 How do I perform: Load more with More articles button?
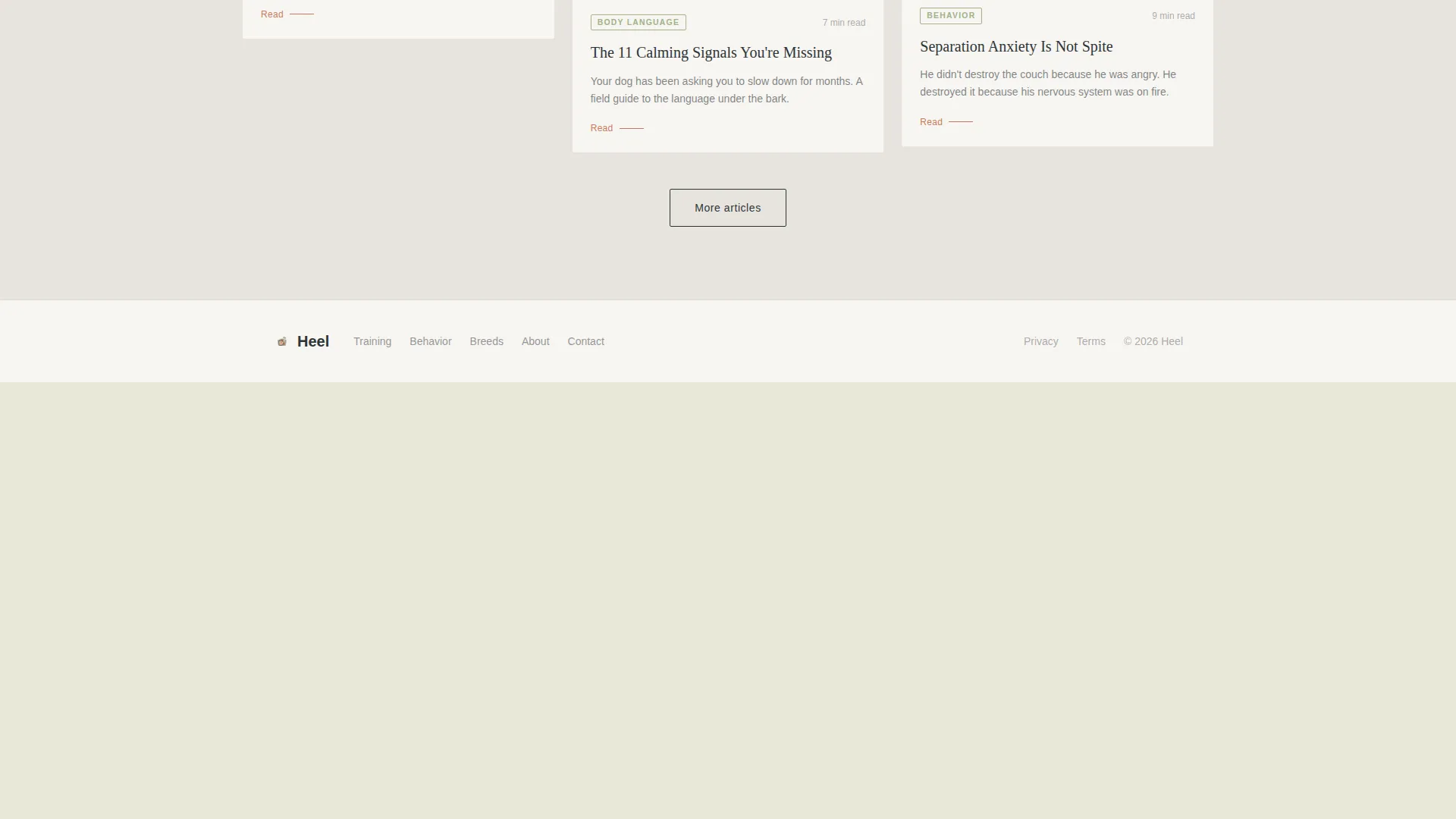(x=727, y=208)
